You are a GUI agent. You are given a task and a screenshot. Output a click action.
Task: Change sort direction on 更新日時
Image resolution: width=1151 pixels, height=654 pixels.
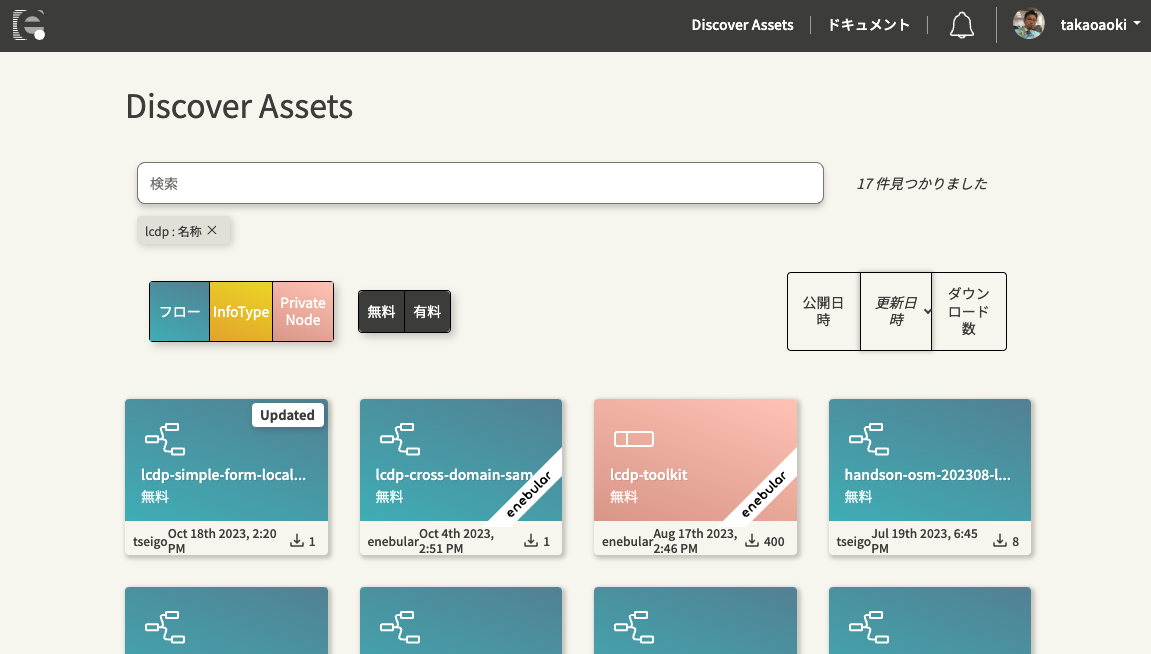pyautogui.click(x=928, y=311)
